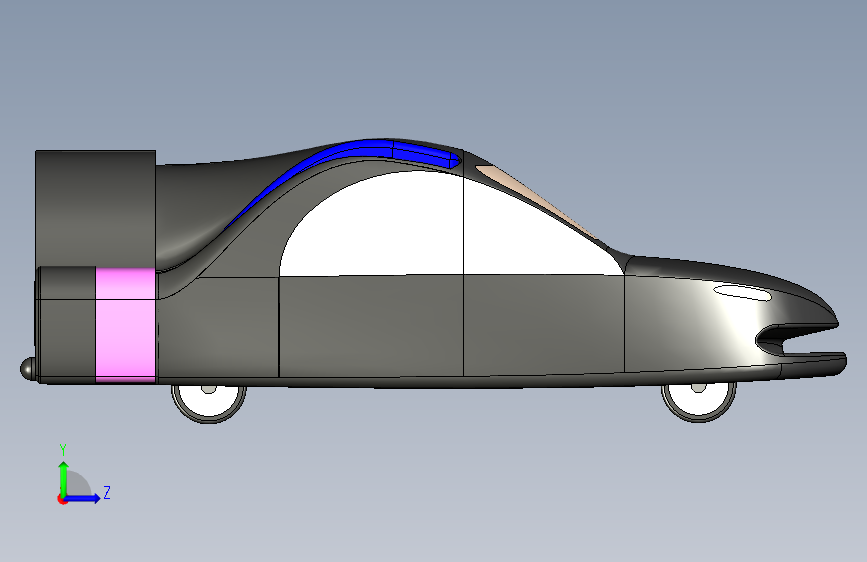Select the rear wheel behind the door panels
Screen dimensions: 867x562
[208, 403]
